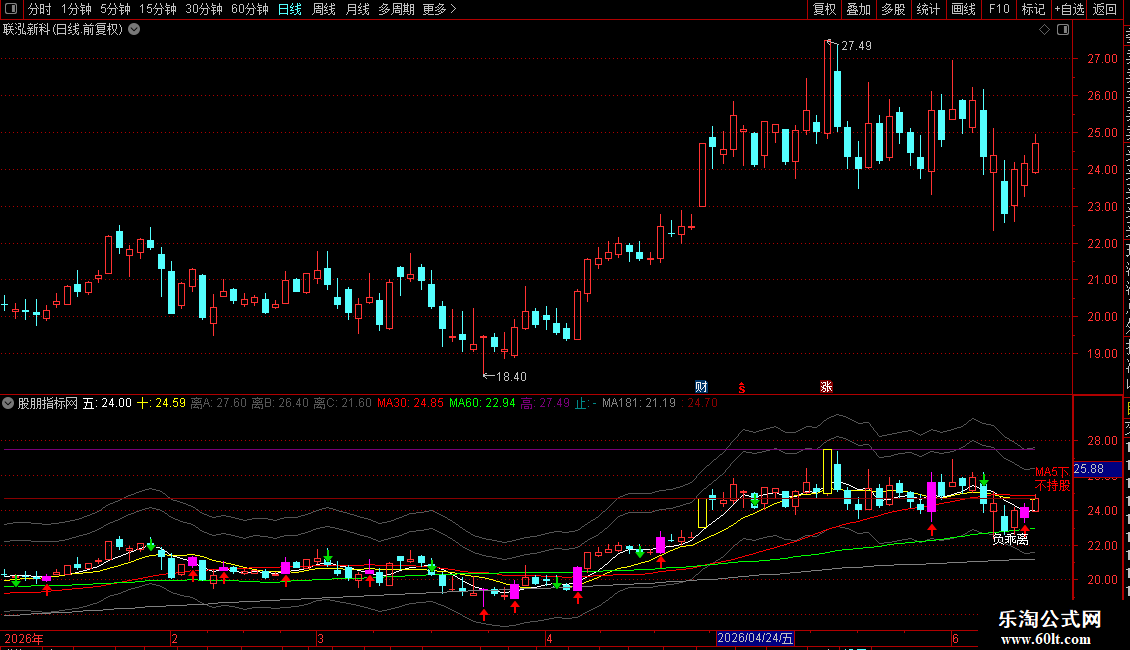The image size is (1130, 650).
Task: Click the 2026/04/24/五 date marker
Action: click(755, 638)
